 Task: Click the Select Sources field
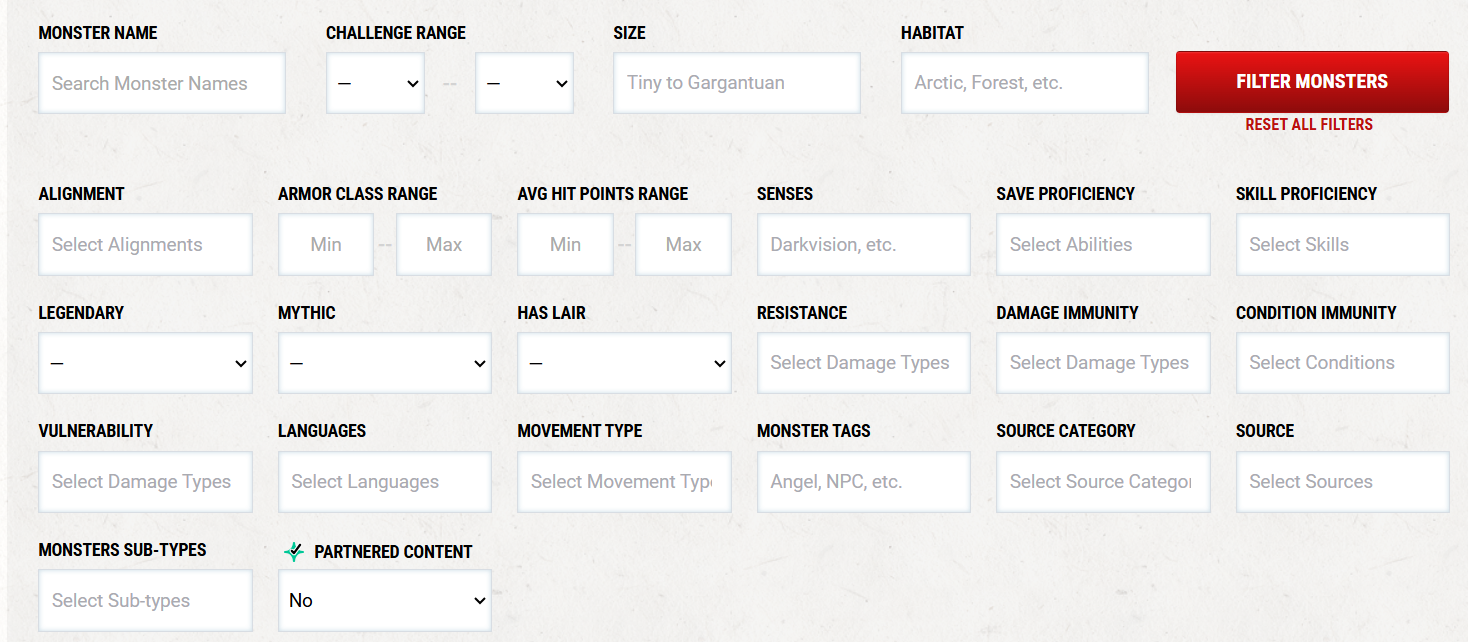(1342, 482)
